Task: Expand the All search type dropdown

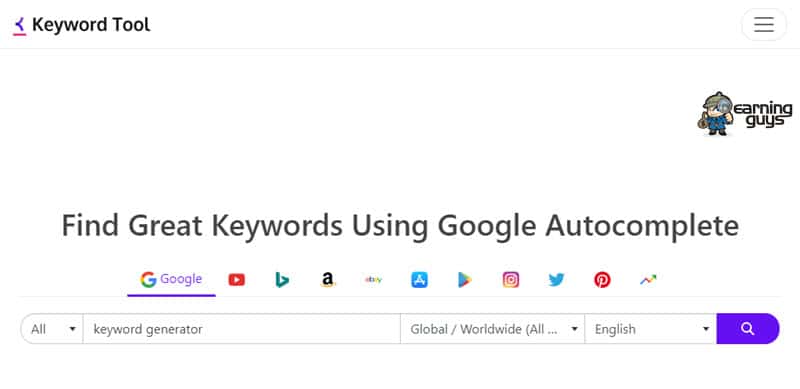Action: 52,329
